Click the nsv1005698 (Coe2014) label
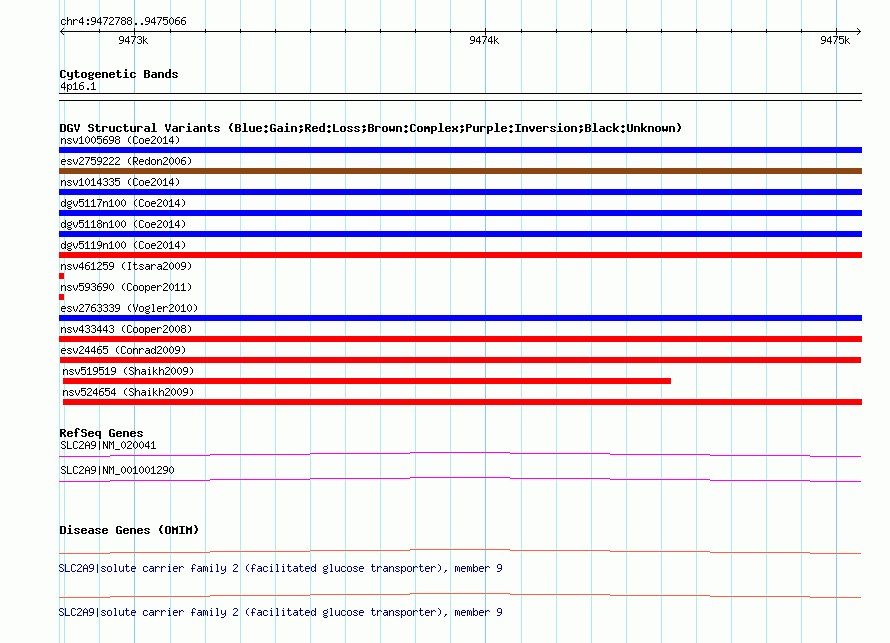The height and width of the screenshot is (643, 890). tap(120, 140)
